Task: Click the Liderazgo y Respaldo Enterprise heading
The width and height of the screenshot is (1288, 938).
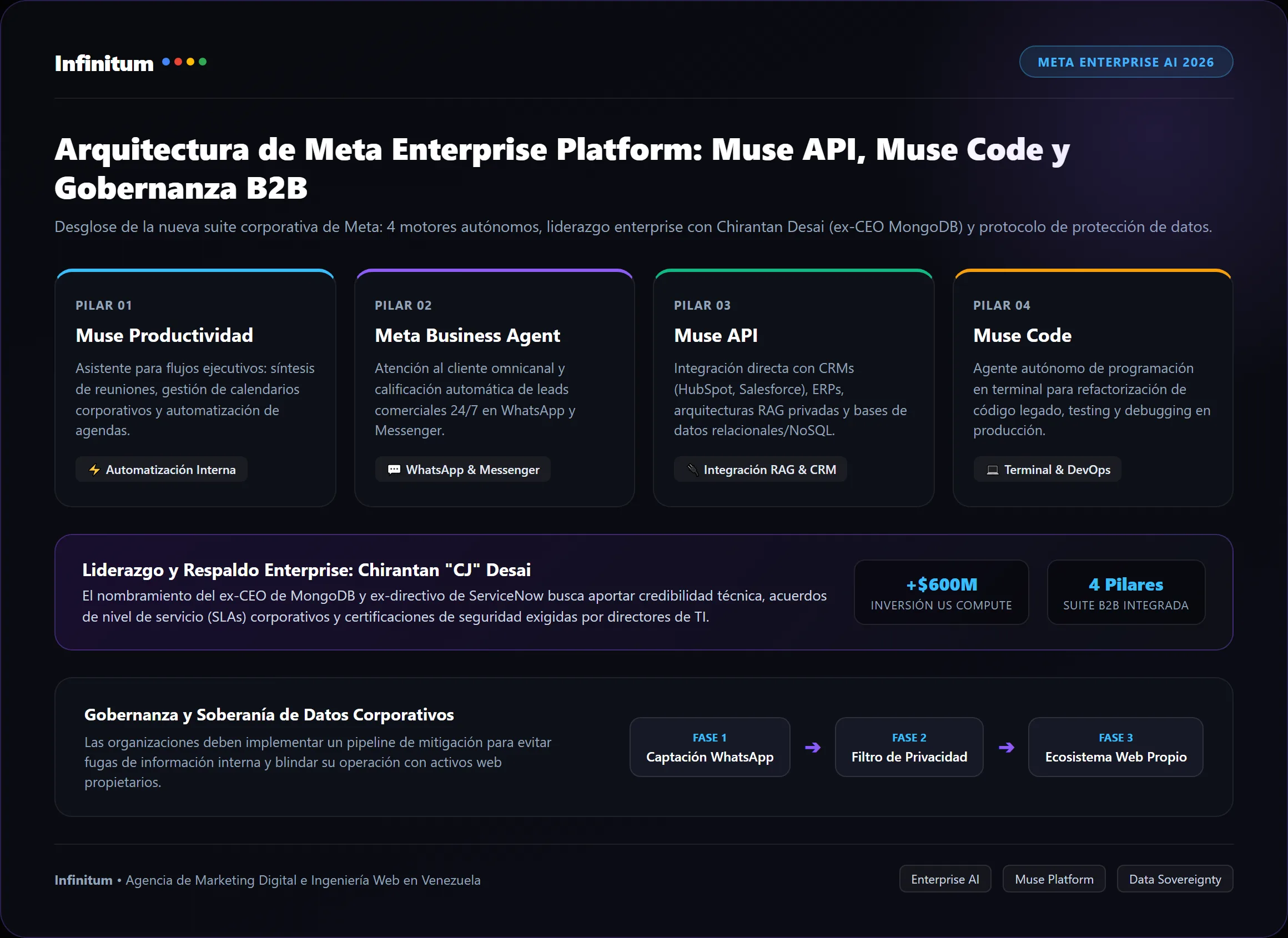Action: pos(306,570)
